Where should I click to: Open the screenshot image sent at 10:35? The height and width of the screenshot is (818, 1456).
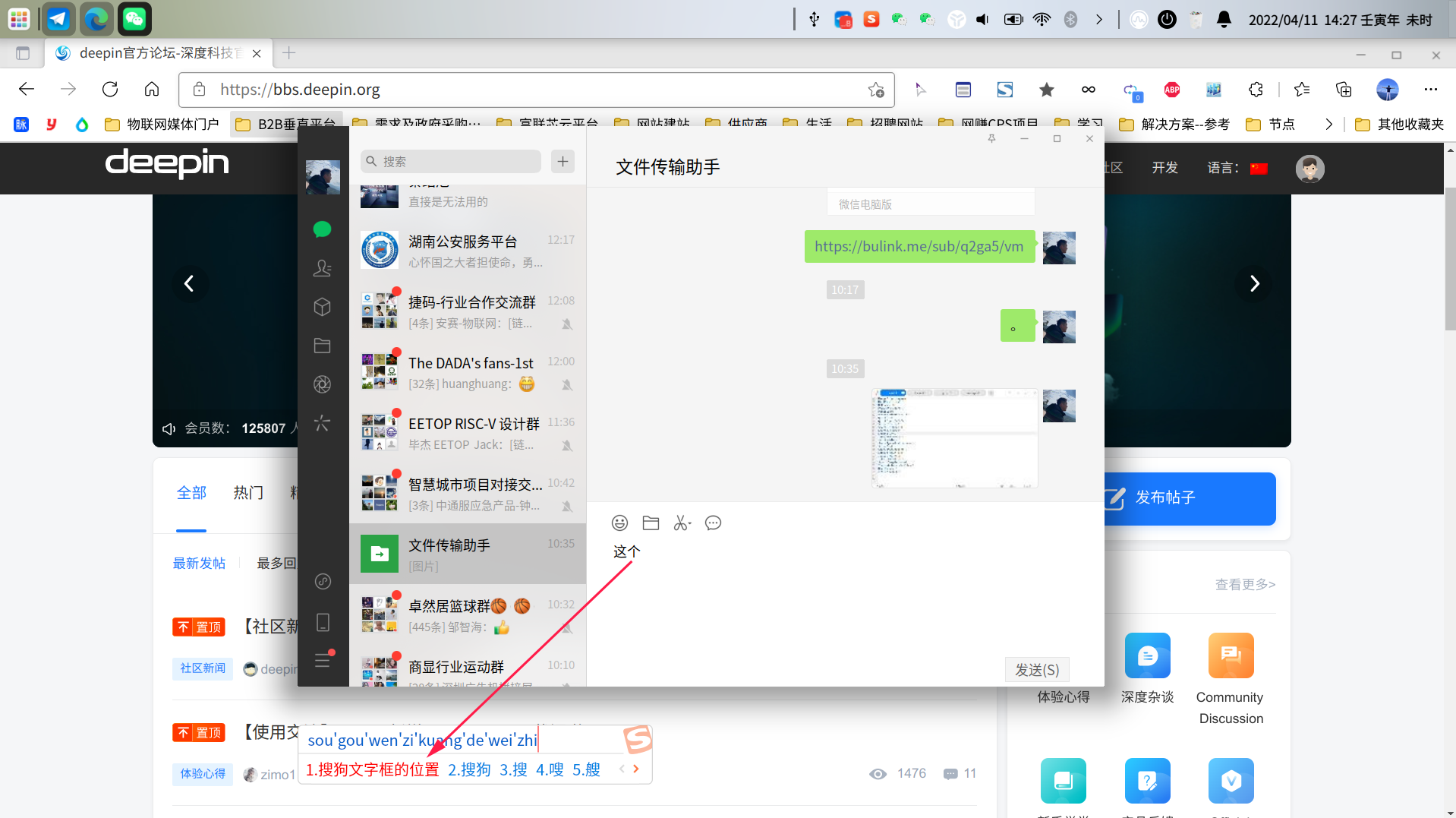954,438
